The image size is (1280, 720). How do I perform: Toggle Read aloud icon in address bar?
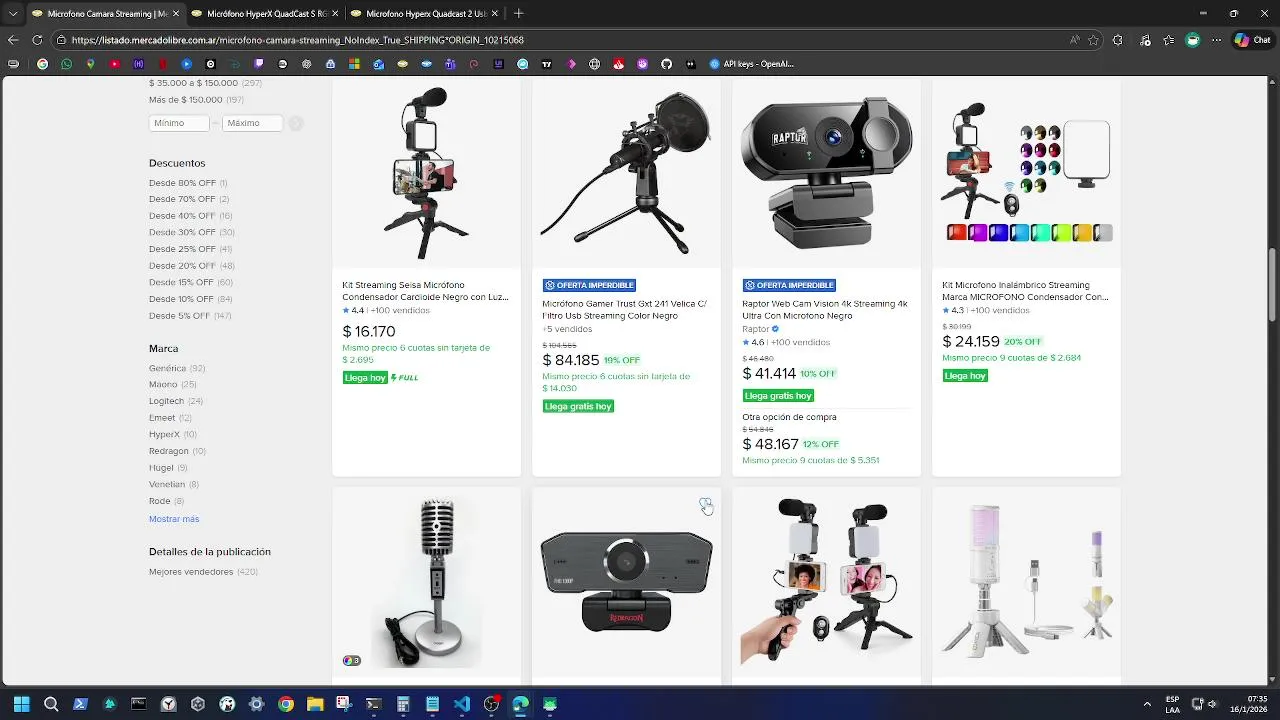pos(1074,40)
